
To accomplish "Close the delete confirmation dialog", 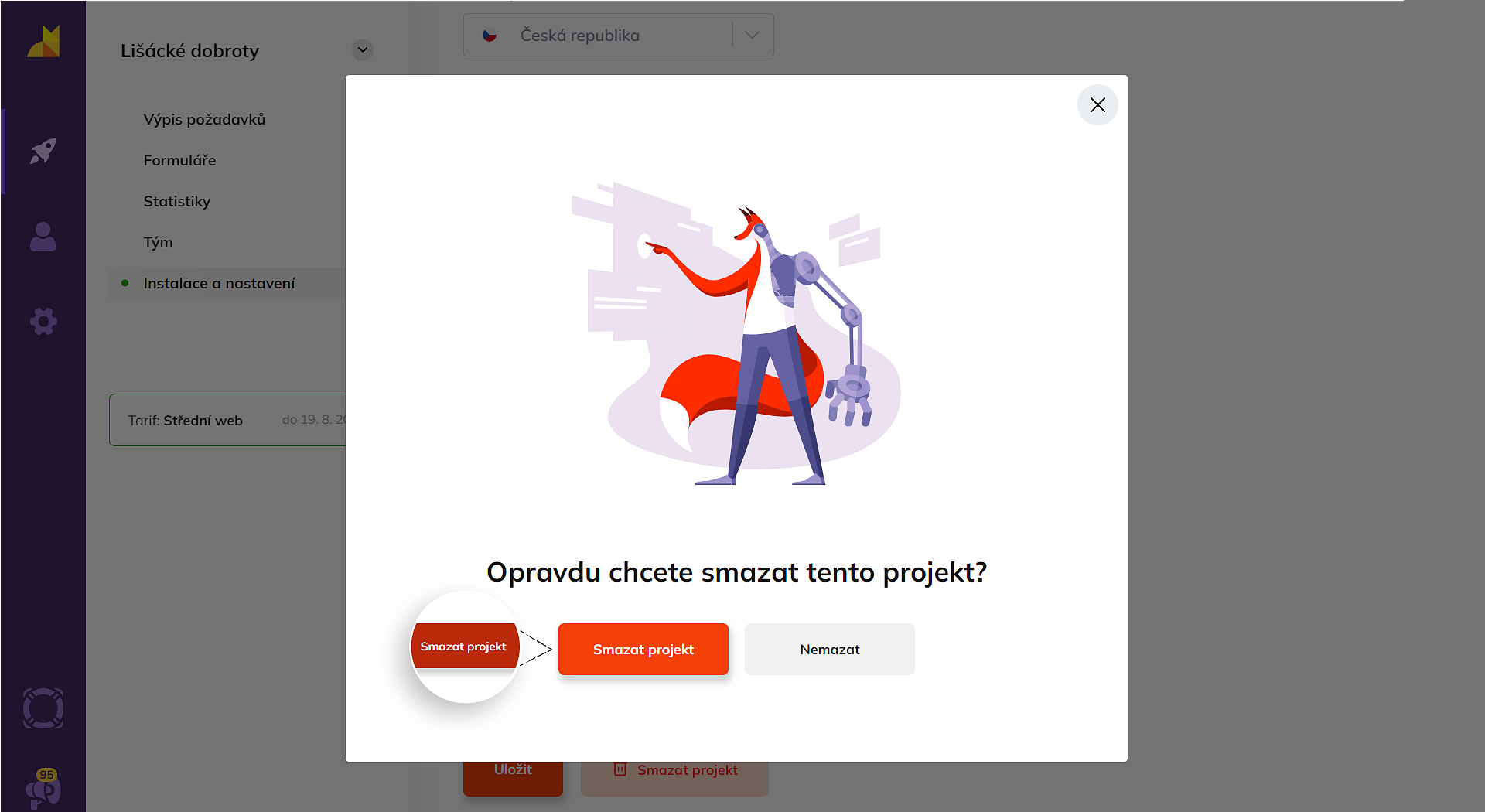I will 1098,105.
